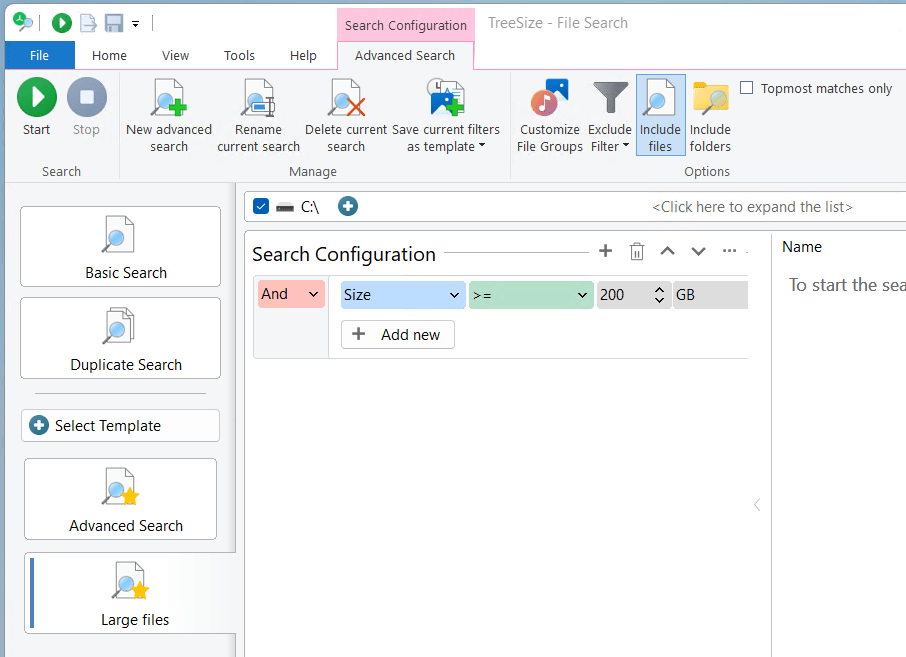
Task: Add a drive with the plus icon next to C:\
Action: pyautogui.click(x=347, y=206)
